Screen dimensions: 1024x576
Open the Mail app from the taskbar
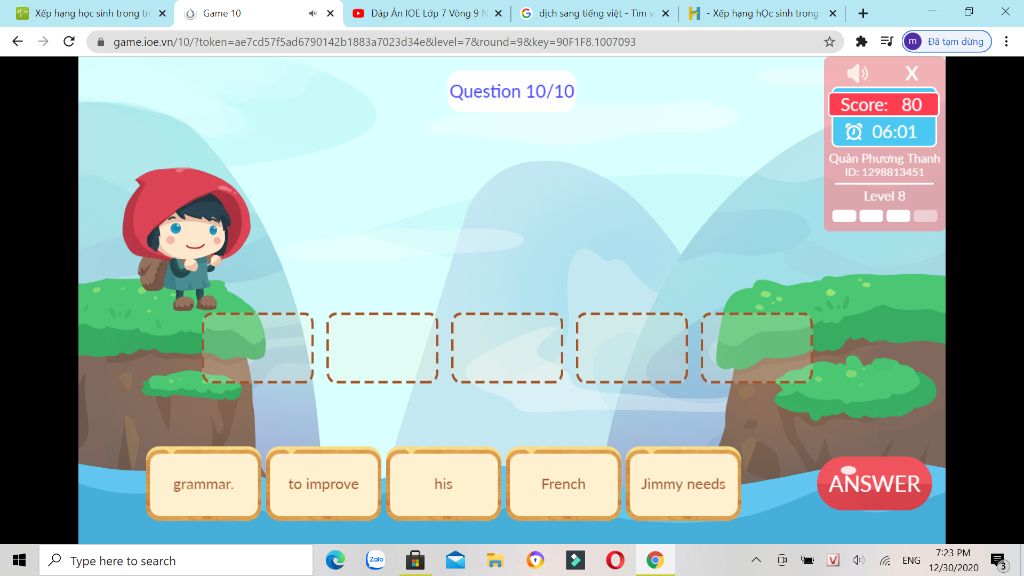coord(455,560)
